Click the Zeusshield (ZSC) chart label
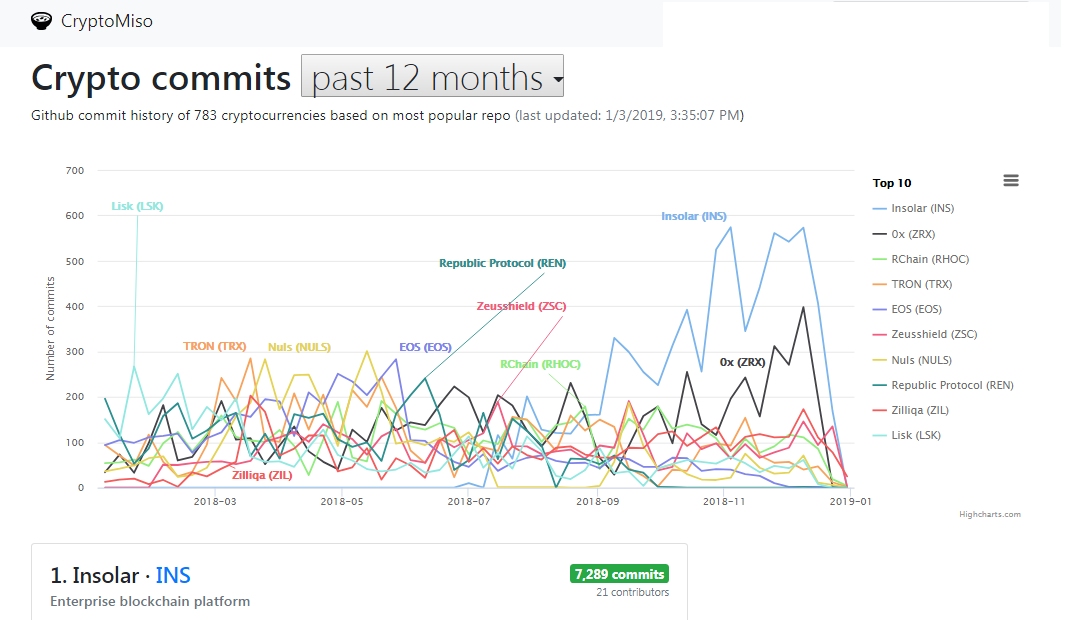The image size is (1070, 620). coord(521,306)
